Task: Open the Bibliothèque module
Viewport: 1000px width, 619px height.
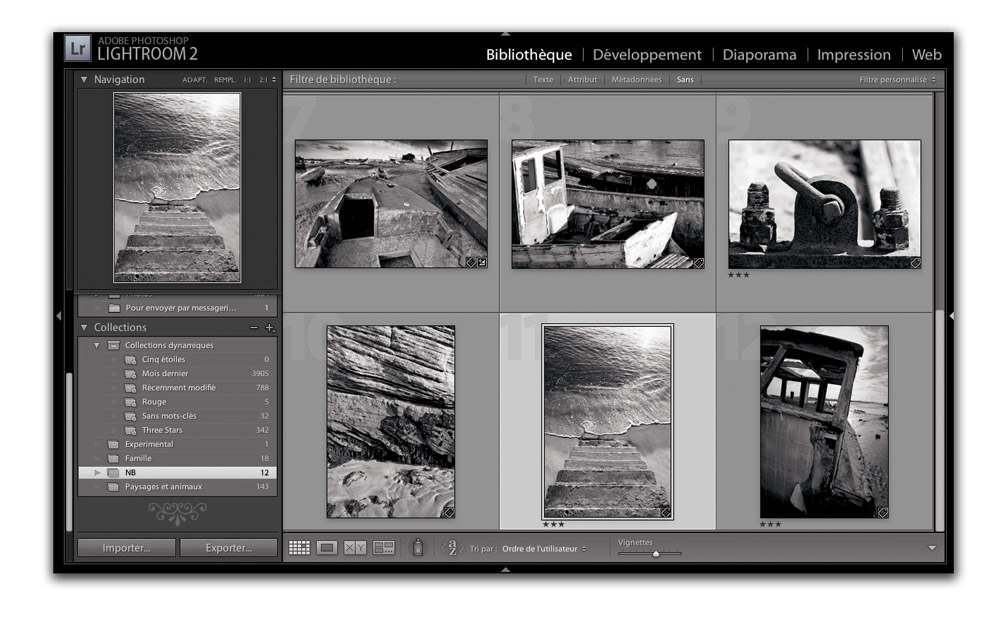Action: coord(529,55)
